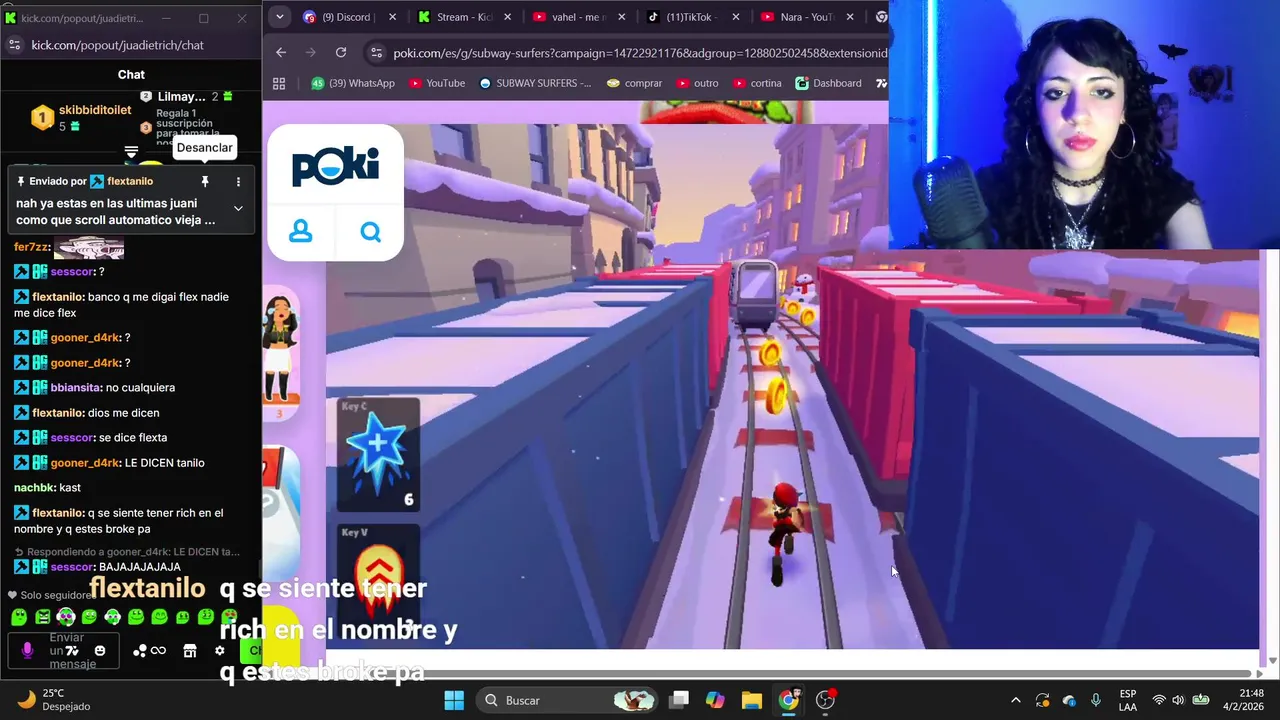Click the Poki logo

coord(335,167)
